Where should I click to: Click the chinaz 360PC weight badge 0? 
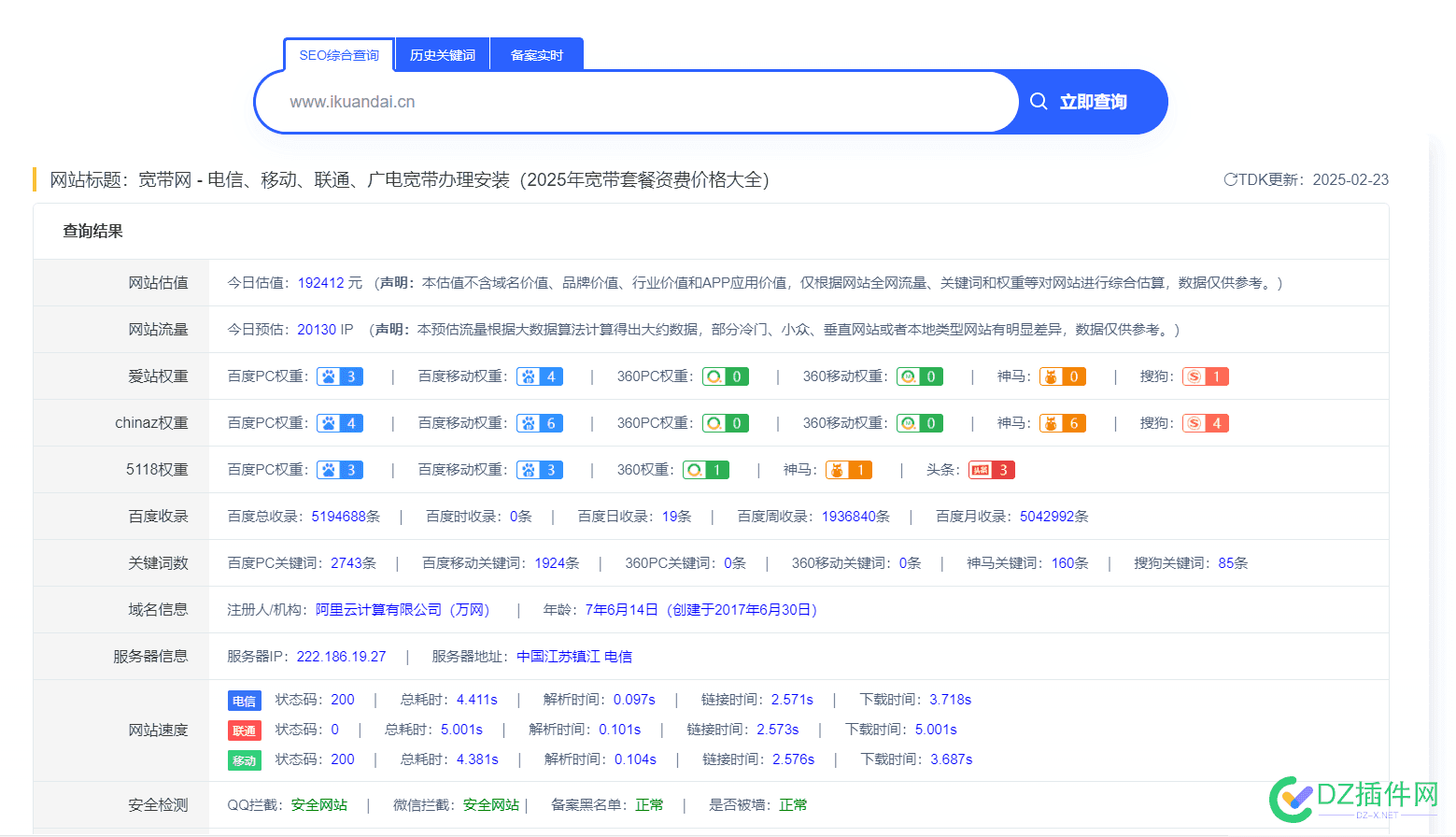coord(726,423)
